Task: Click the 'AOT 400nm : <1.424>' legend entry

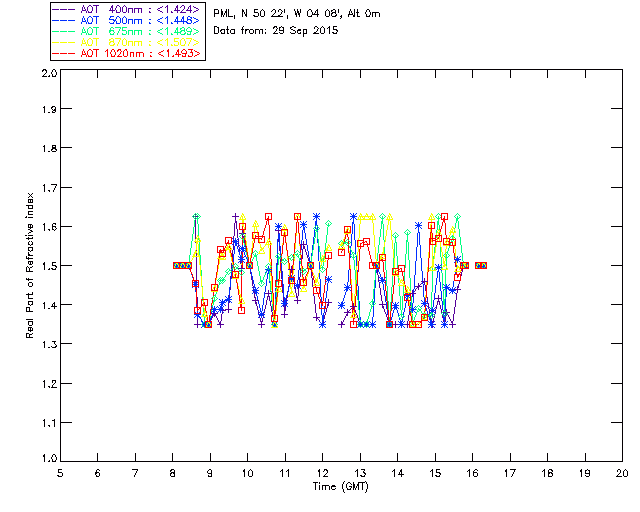Action: click(x=126, y=9)
